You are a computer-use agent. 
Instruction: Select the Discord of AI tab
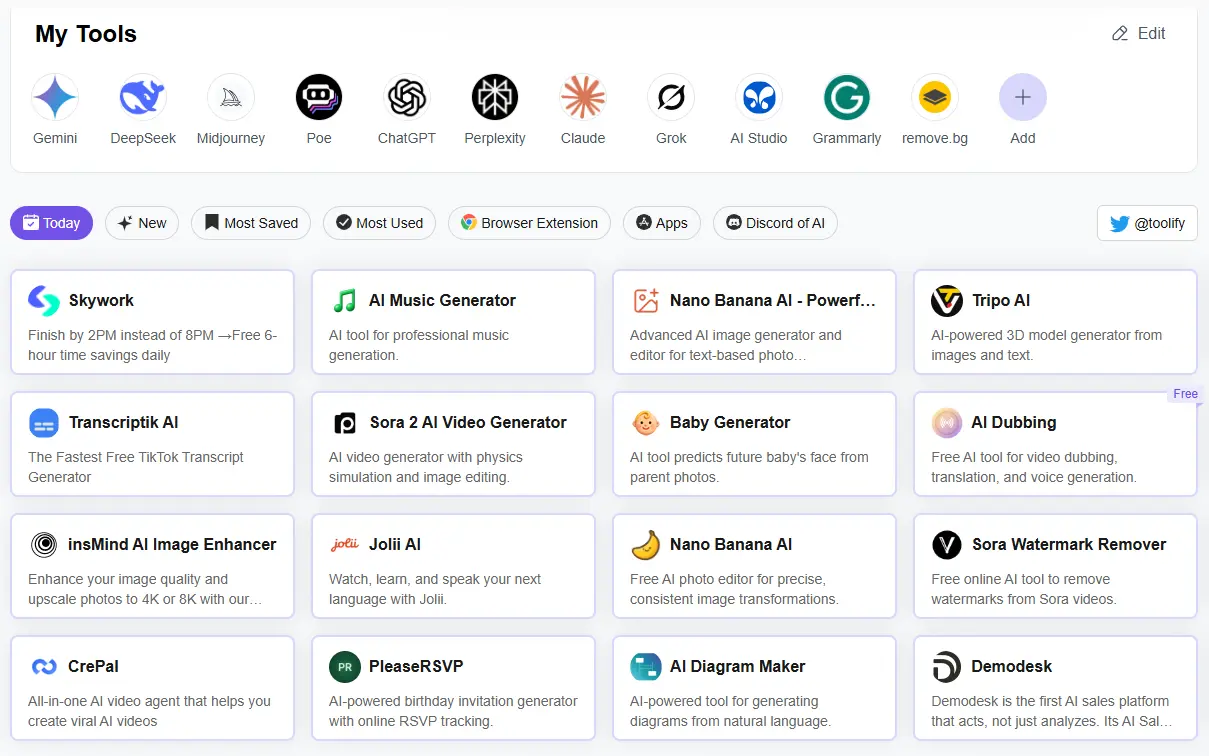pyautogui.click(x=775, y=223)
